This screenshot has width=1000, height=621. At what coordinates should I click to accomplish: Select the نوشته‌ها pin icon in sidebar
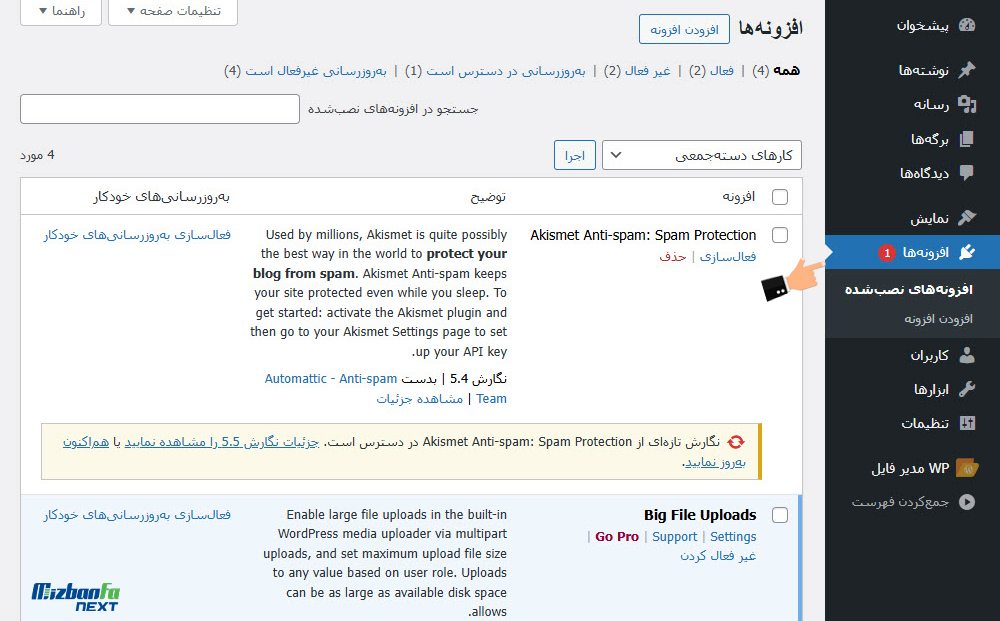tap(967, 70)
